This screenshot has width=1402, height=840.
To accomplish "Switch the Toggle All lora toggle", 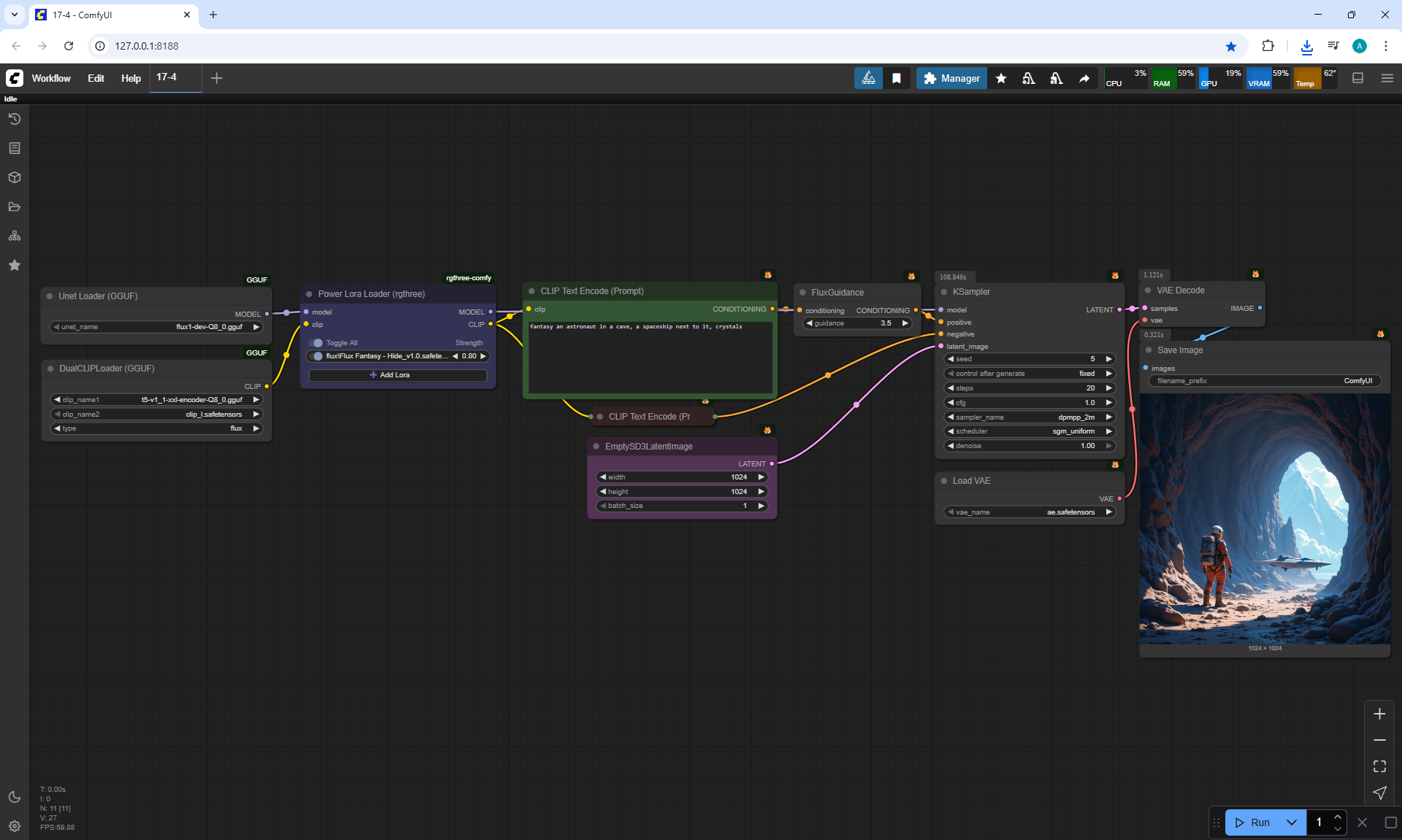I will [316, 343].
